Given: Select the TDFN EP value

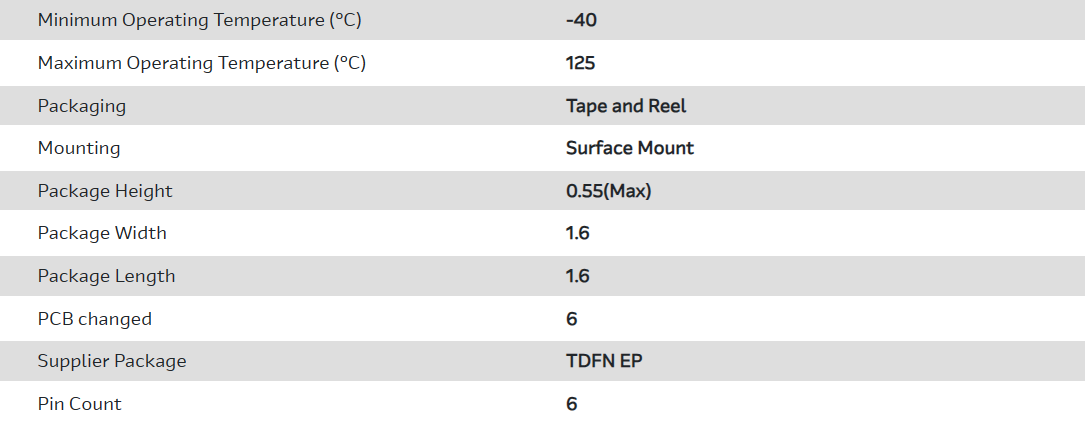Looking at the screenshot, I should coord(604,361).
